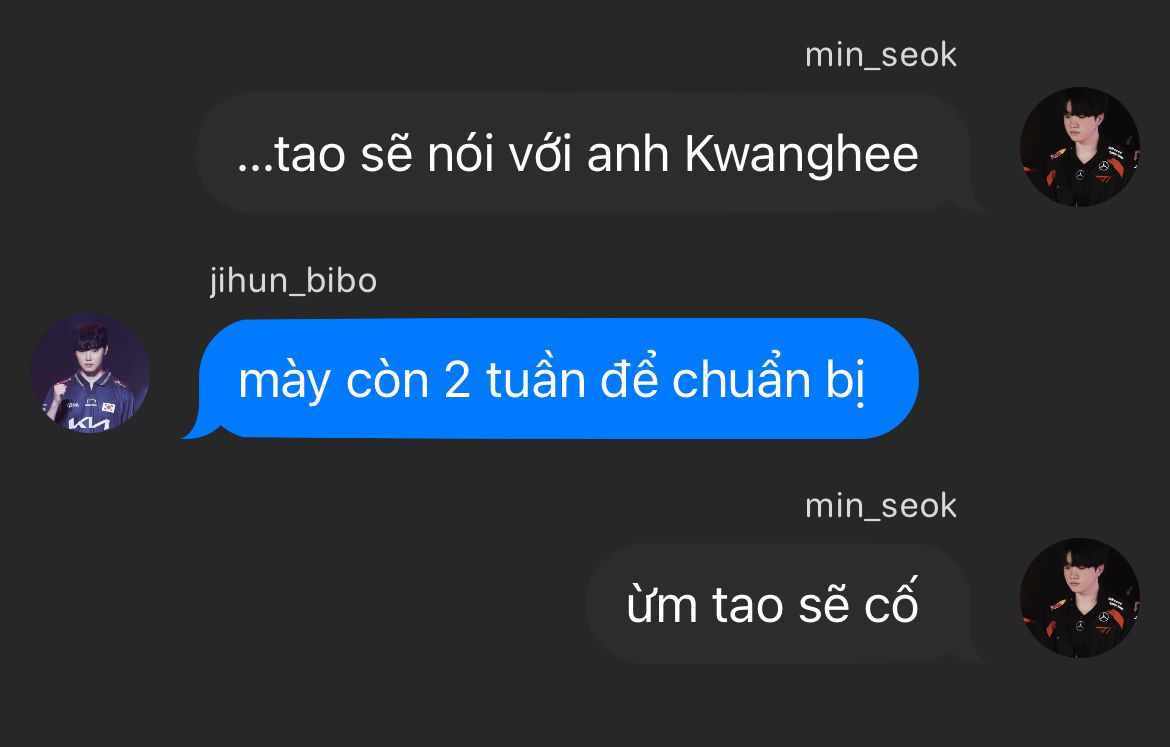Click the number "2" in the blue message
The height and width of the screenshot is (747, 1170).
(457, 381)
